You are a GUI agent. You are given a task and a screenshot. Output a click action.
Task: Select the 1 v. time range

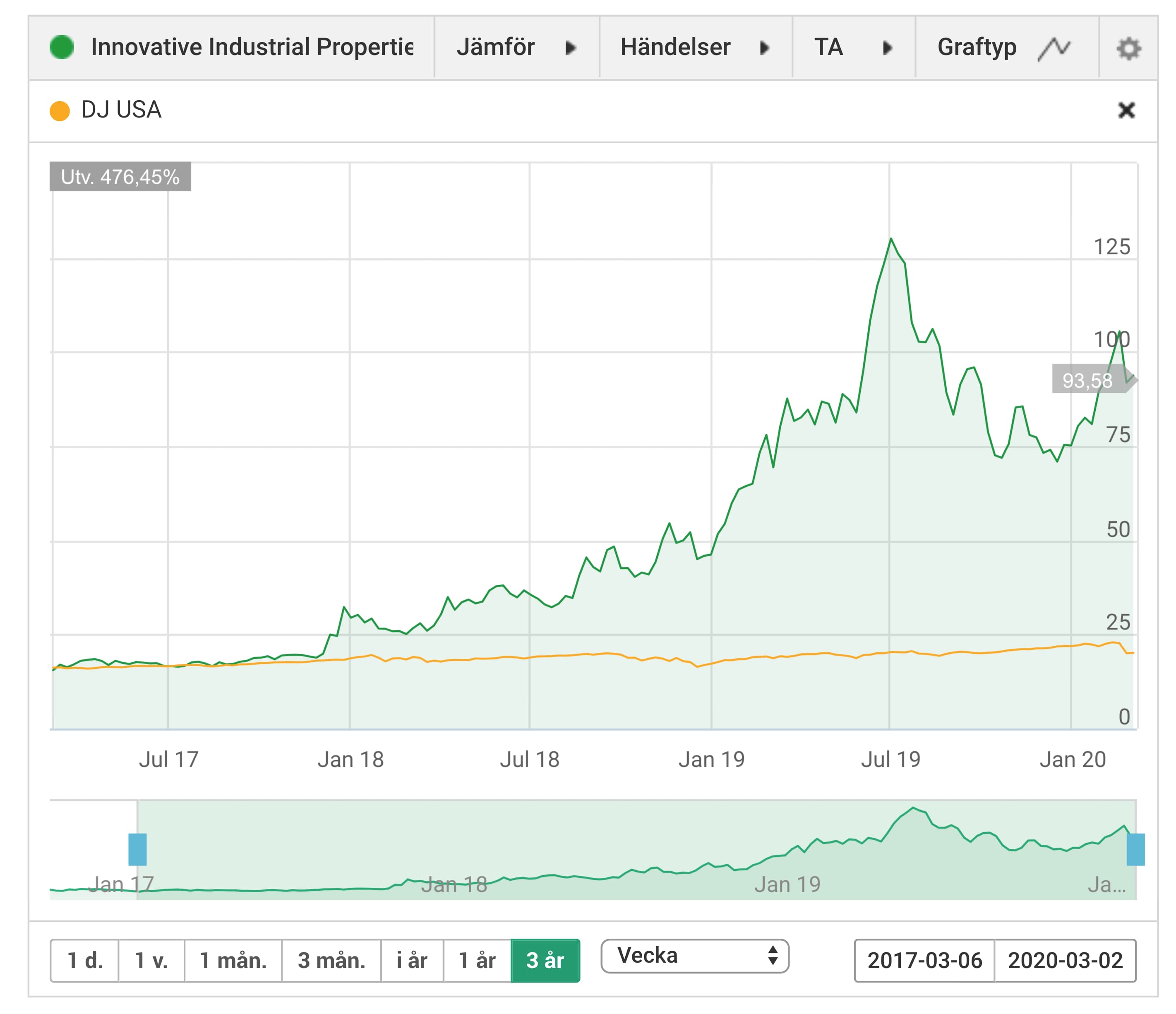pyautogui.click(x=151, y=960)
